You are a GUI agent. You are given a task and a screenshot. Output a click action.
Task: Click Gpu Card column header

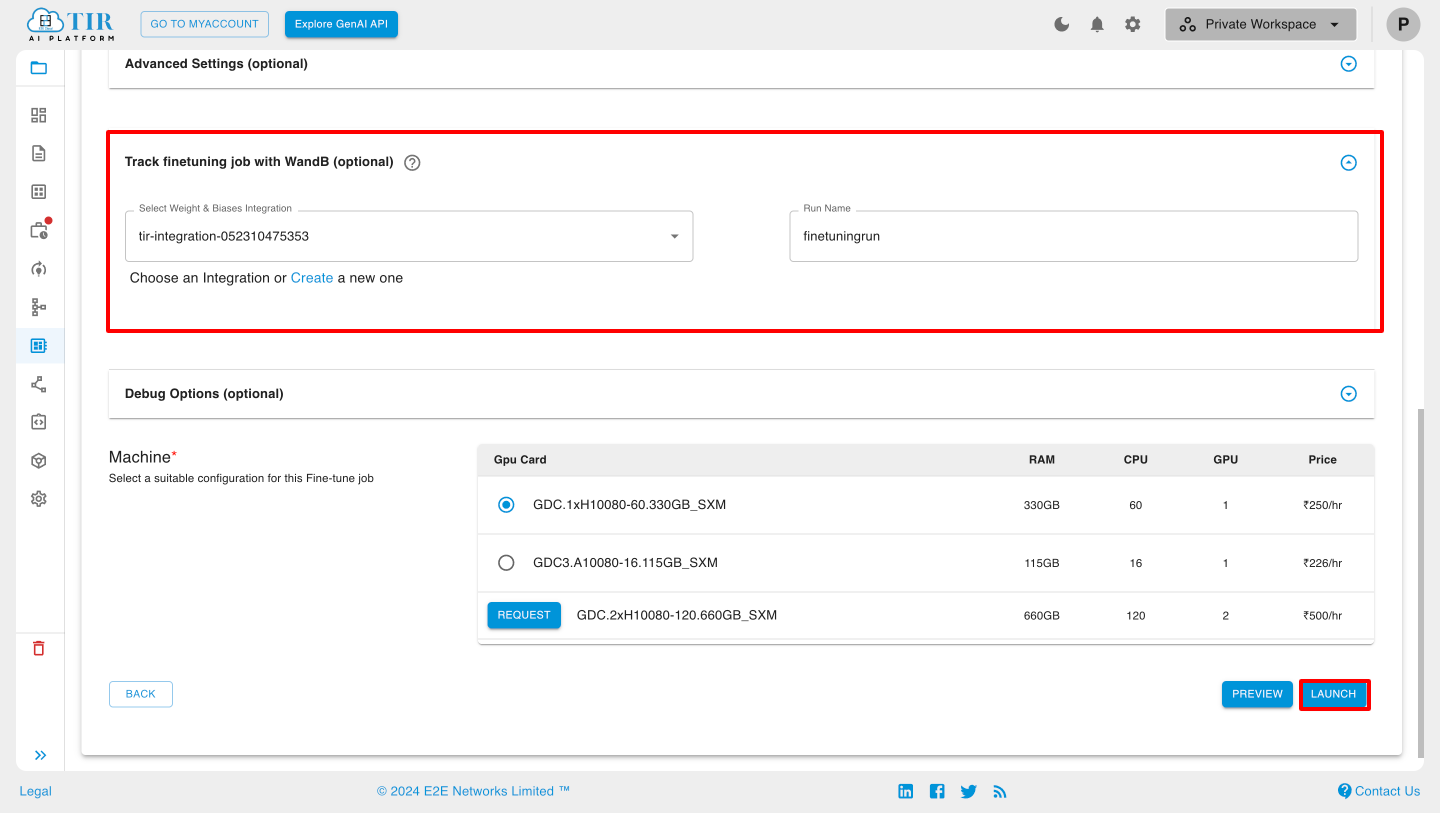520,460
